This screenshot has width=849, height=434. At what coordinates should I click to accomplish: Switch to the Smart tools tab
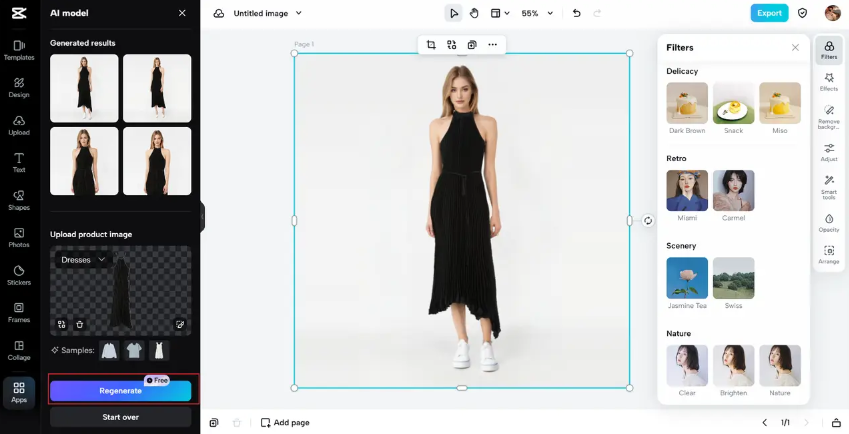click(829, 187)
